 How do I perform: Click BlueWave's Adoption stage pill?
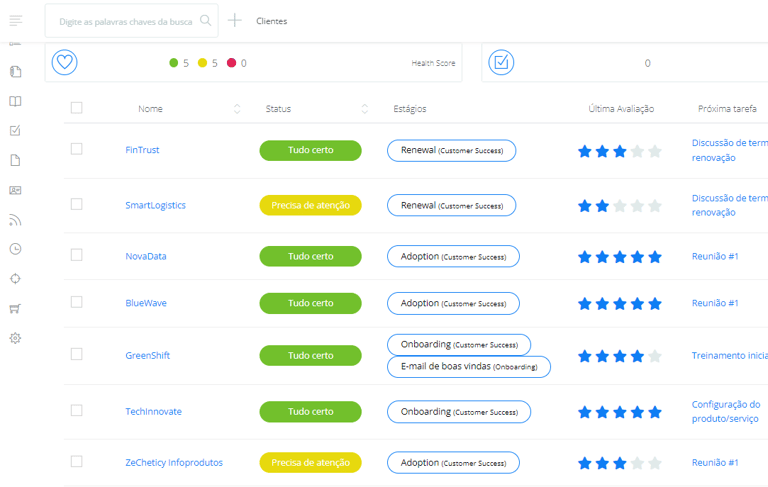click(453, 303)
